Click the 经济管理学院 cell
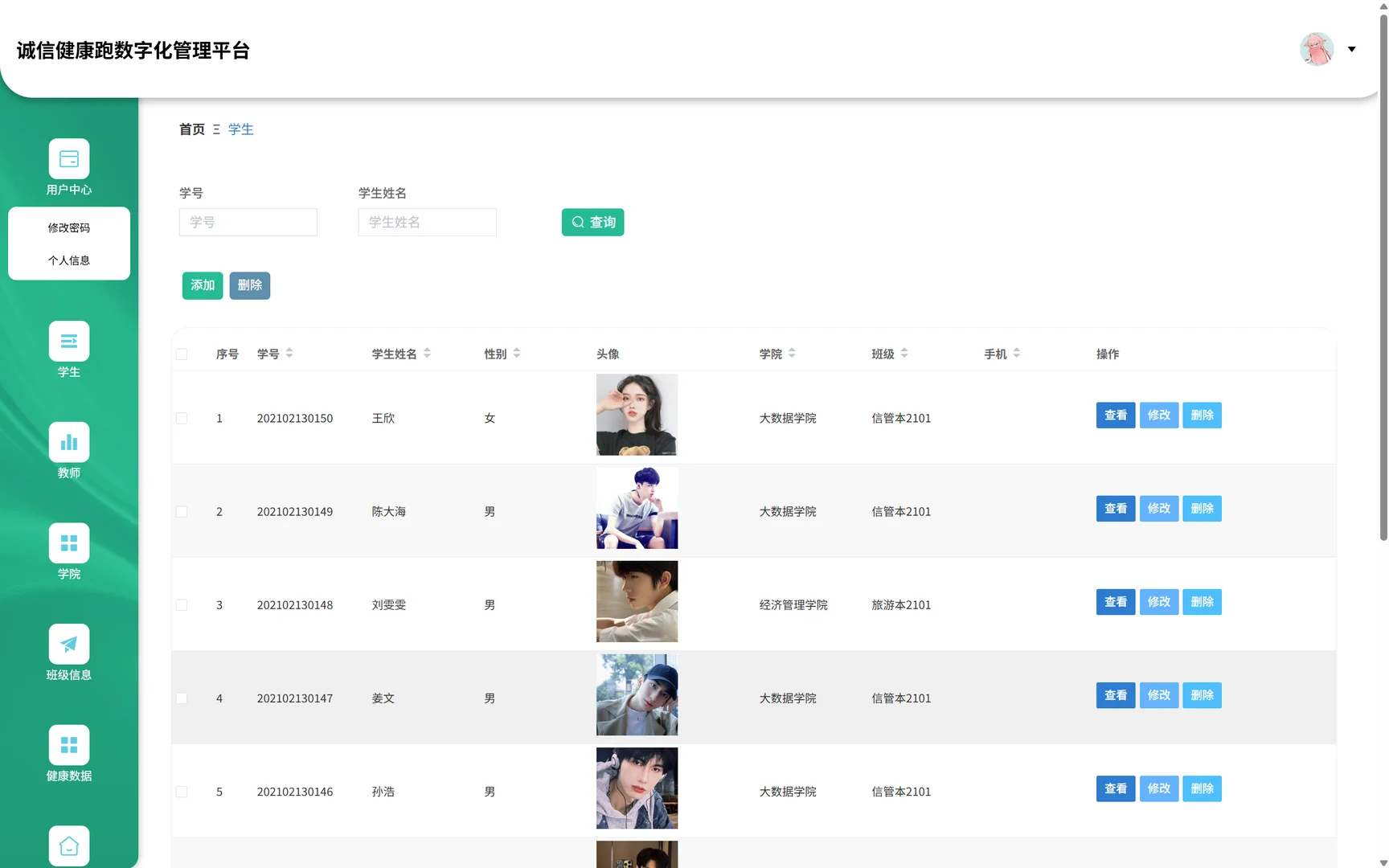The image size is (1389, 868). [793, 605]
